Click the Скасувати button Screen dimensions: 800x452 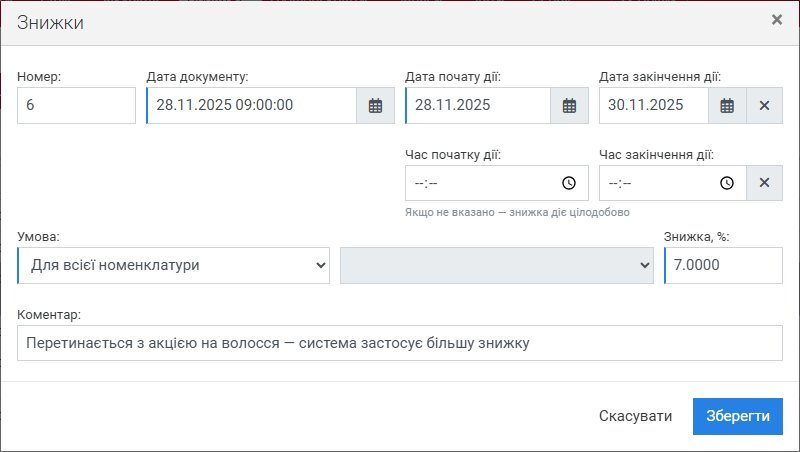[635, 416]
